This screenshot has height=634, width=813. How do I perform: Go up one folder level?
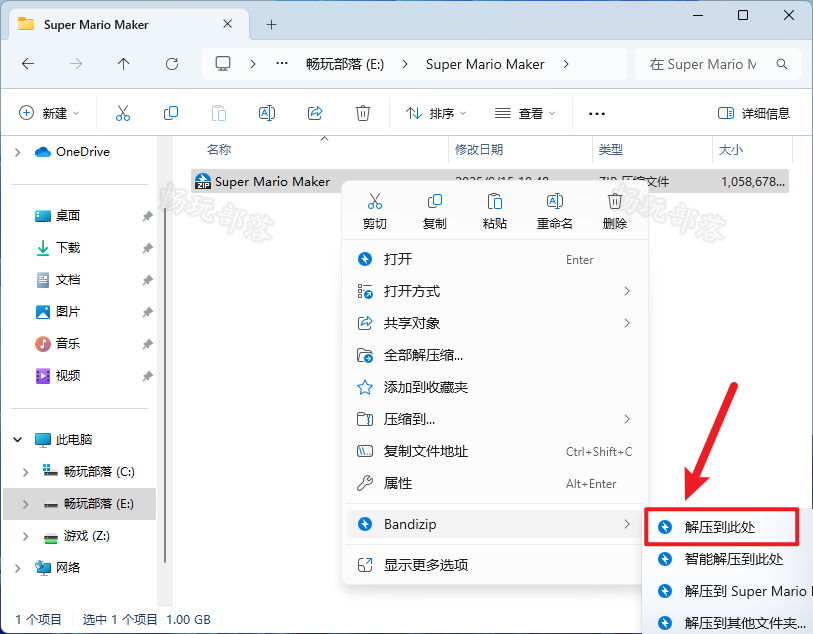point(123,64)
